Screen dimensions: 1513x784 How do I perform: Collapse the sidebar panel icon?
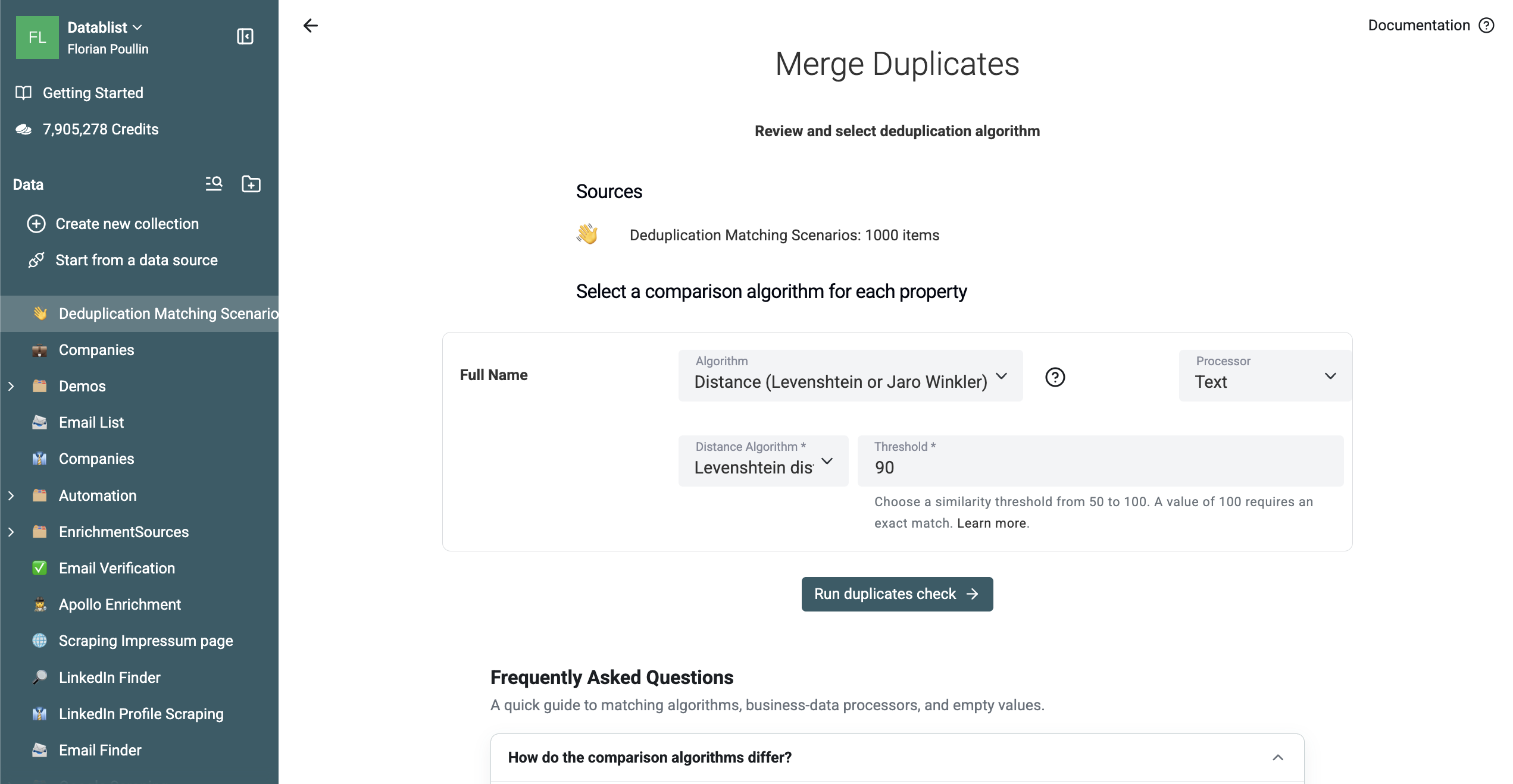tap(245, 37)
